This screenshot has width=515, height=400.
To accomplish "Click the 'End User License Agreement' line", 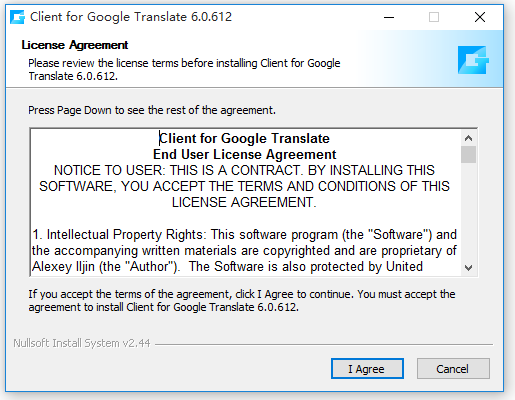I will point(244,154).
